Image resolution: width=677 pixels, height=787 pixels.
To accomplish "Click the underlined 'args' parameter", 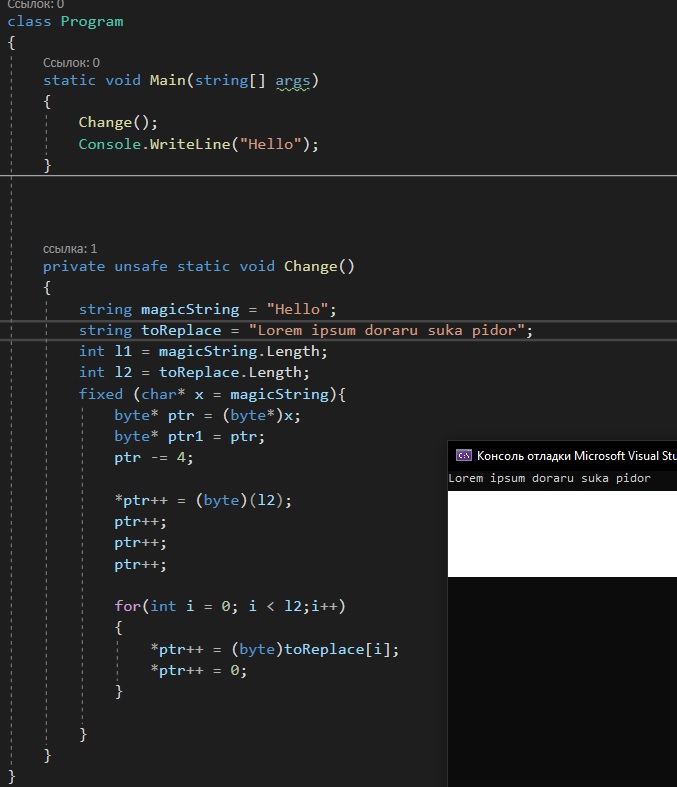I will tap(293, 81).
